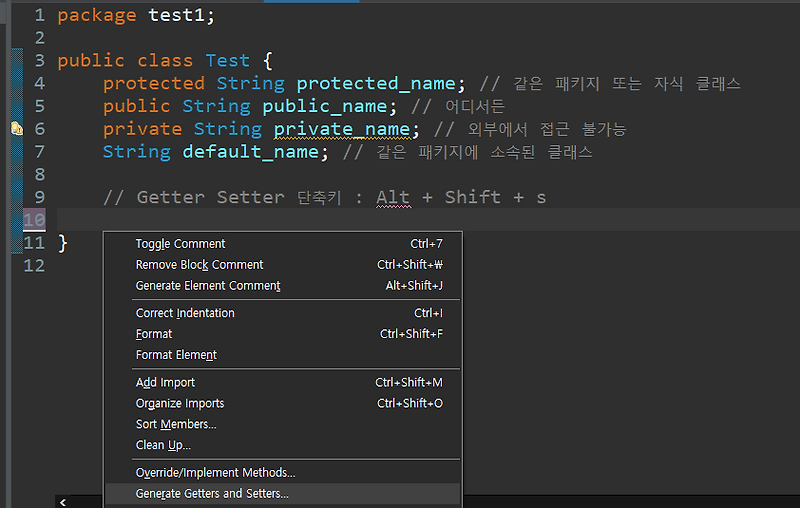Click the closing brace on line 11
Image resolution: width=800 pixels, height=508 pixels.
tap(62, 243)
